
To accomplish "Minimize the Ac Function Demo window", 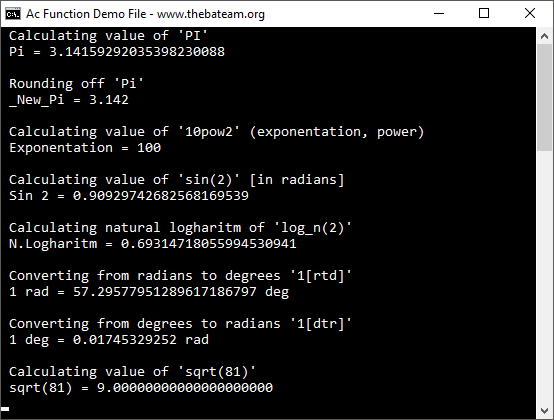I will tap(438, 14).
